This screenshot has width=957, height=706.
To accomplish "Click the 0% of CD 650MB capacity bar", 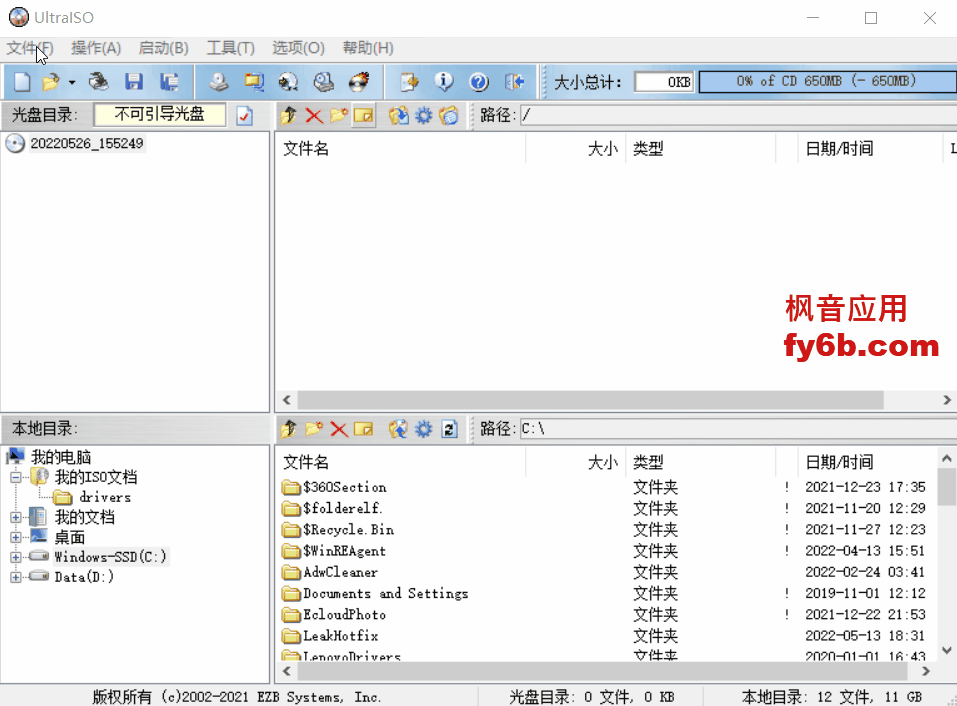I will pyautogui.click(x=827, y=82).
